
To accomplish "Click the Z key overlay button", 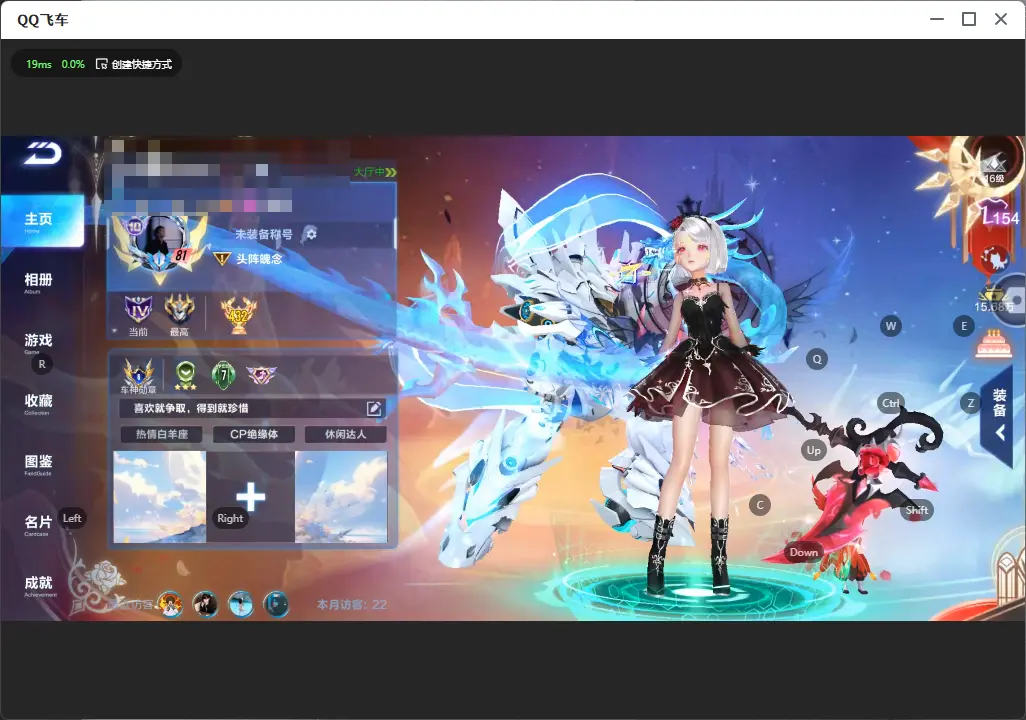I will click(971, 403).
